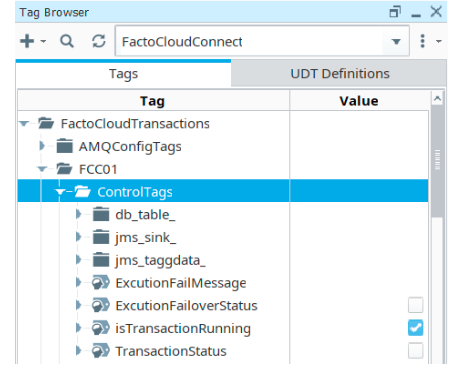Select the db_table_ folder icon
The image size is (462, 377).
coord(101,214)
